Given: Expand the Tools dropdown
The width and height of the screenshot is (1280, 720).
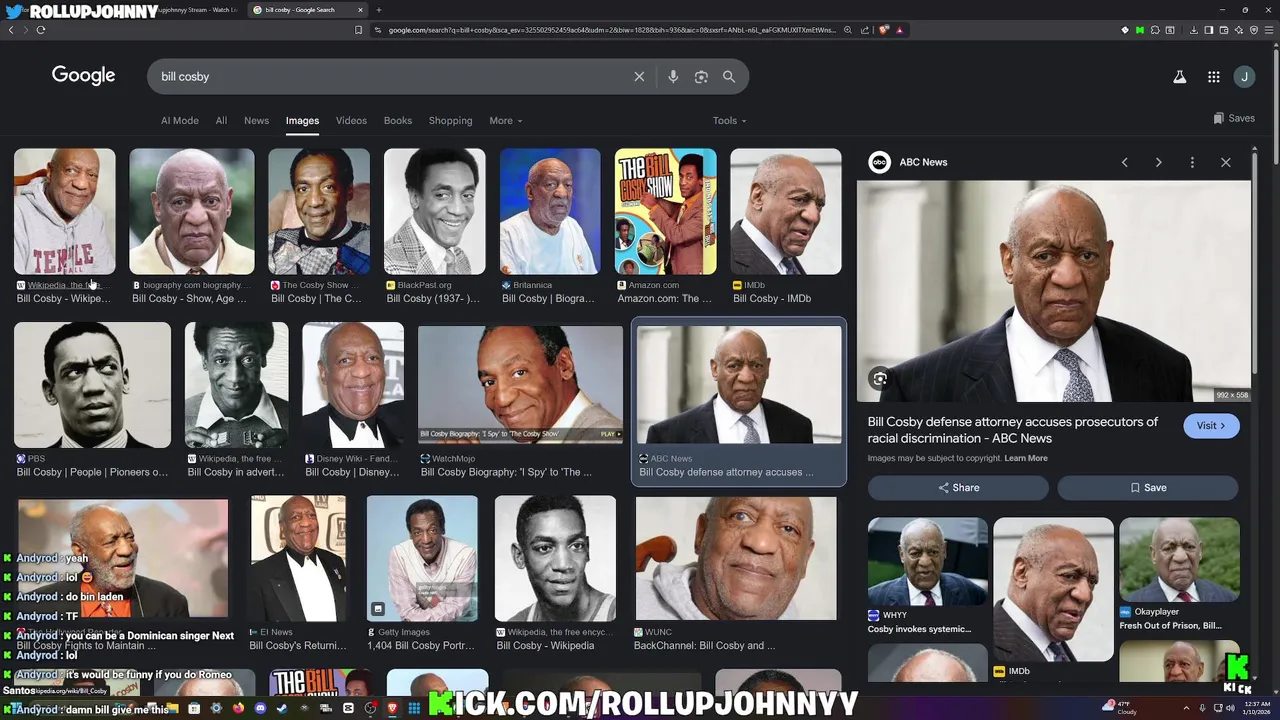Looking at the screenshot, I should [729, 121].
